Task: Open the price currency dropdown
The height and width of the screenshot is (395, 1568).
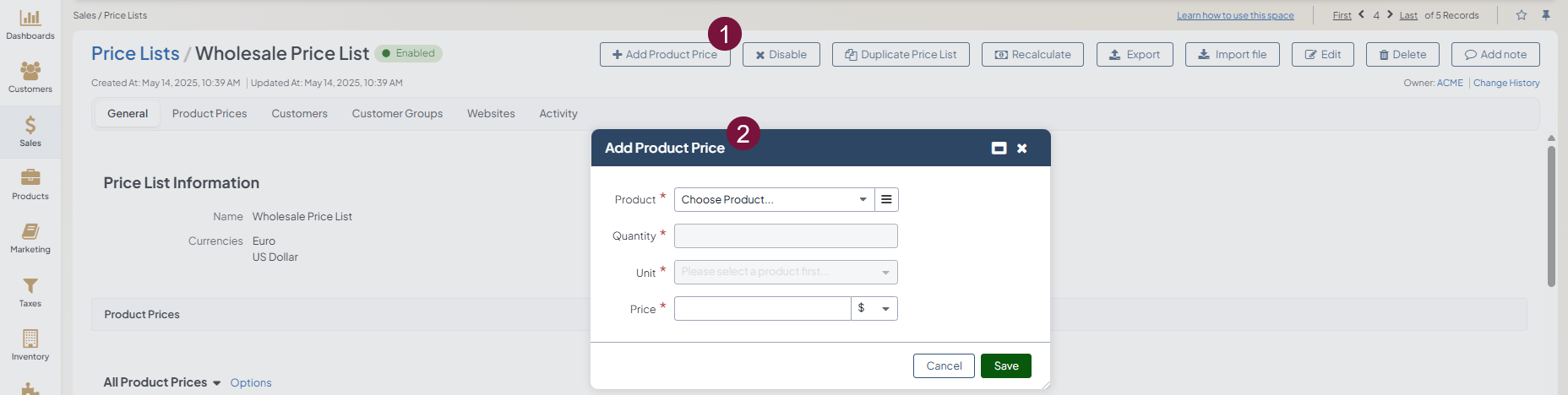Action: pos(874,309)
